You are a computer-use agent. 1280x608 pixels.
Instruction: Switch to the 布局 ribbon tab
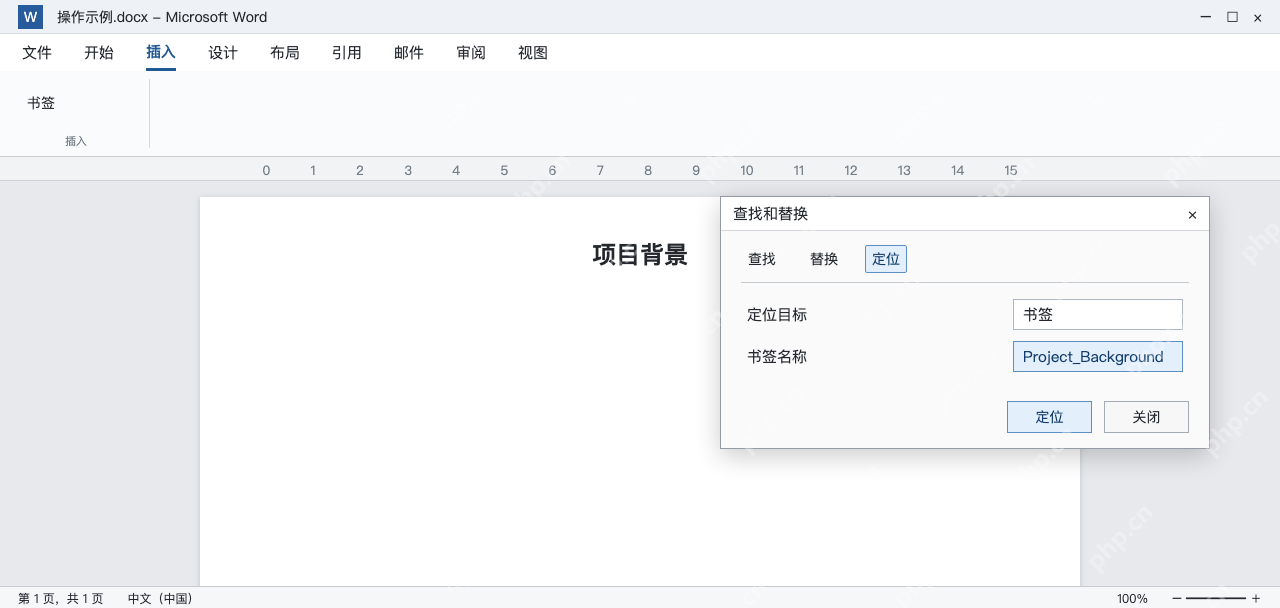coord(285,53)
